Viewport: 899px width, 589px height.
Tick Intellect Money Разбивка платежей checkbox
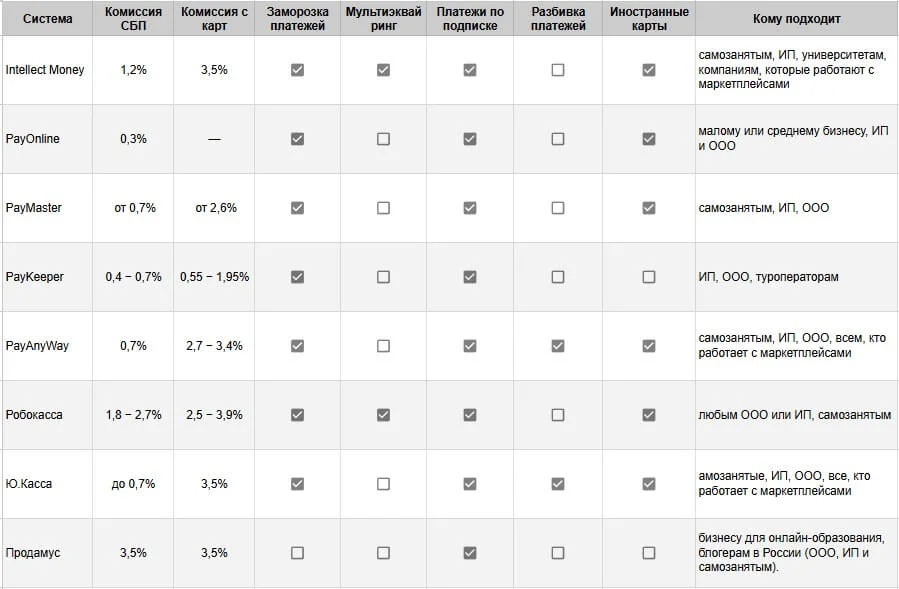point(558,70)
